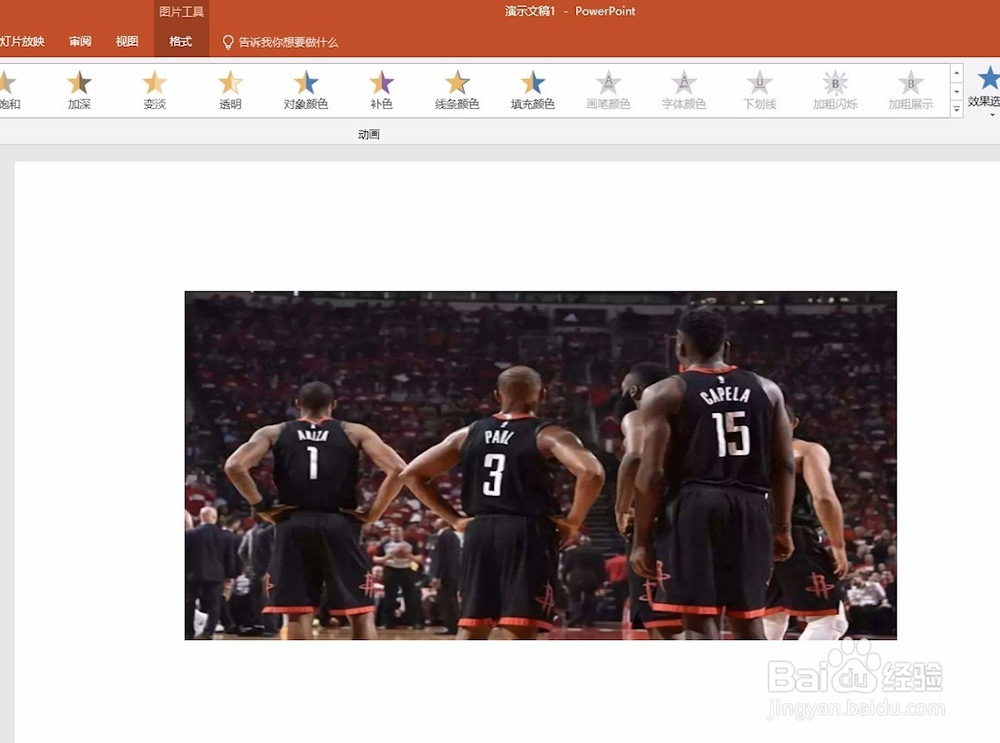
Task: Open the 幻灯片放映 (Slide Show) tab
Action: pyautogui.click(x=22, y=41)
